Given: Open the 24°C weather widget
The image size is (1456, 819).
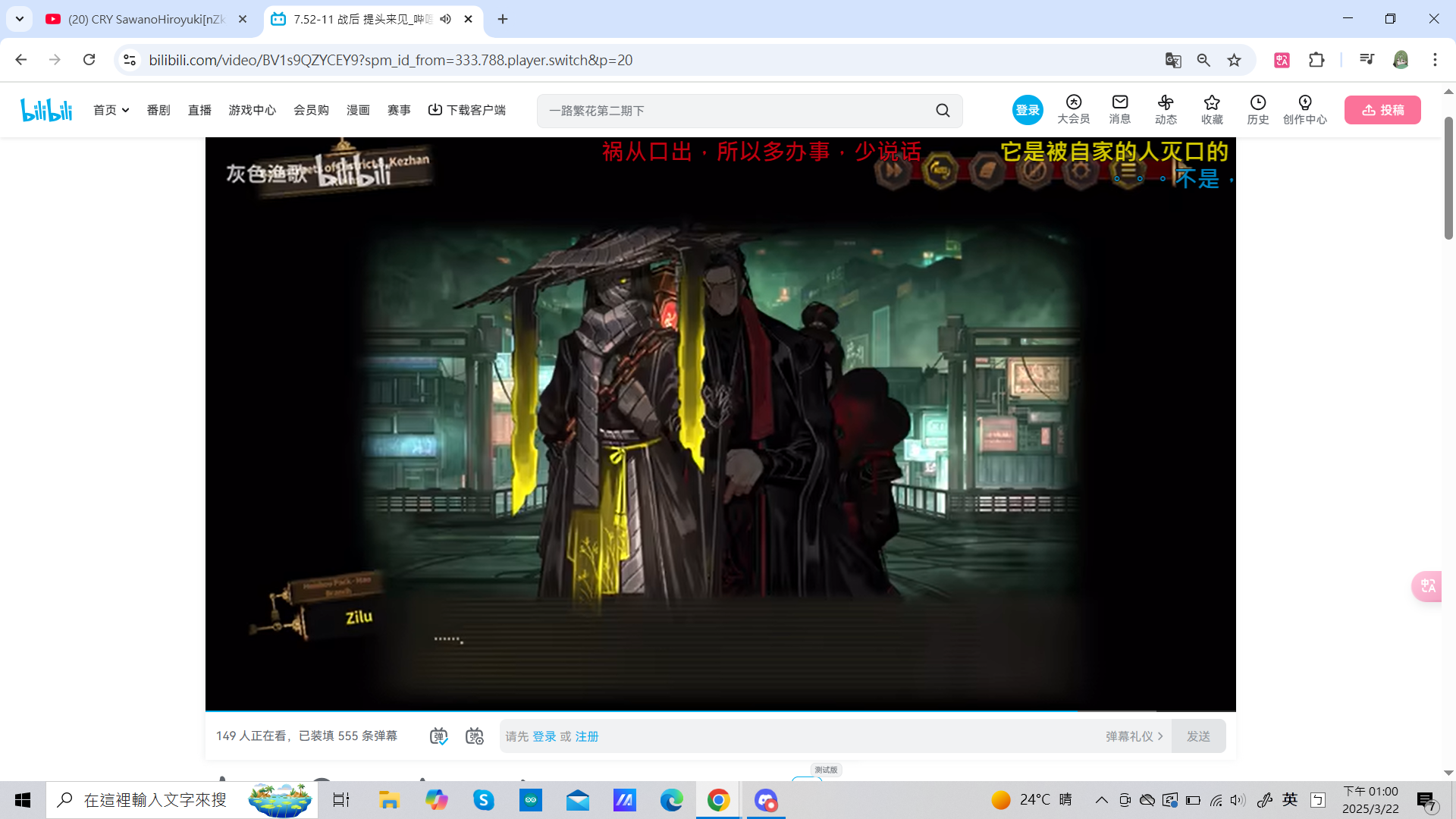Looking at the screenshot, I should (x=1031, y=800).
